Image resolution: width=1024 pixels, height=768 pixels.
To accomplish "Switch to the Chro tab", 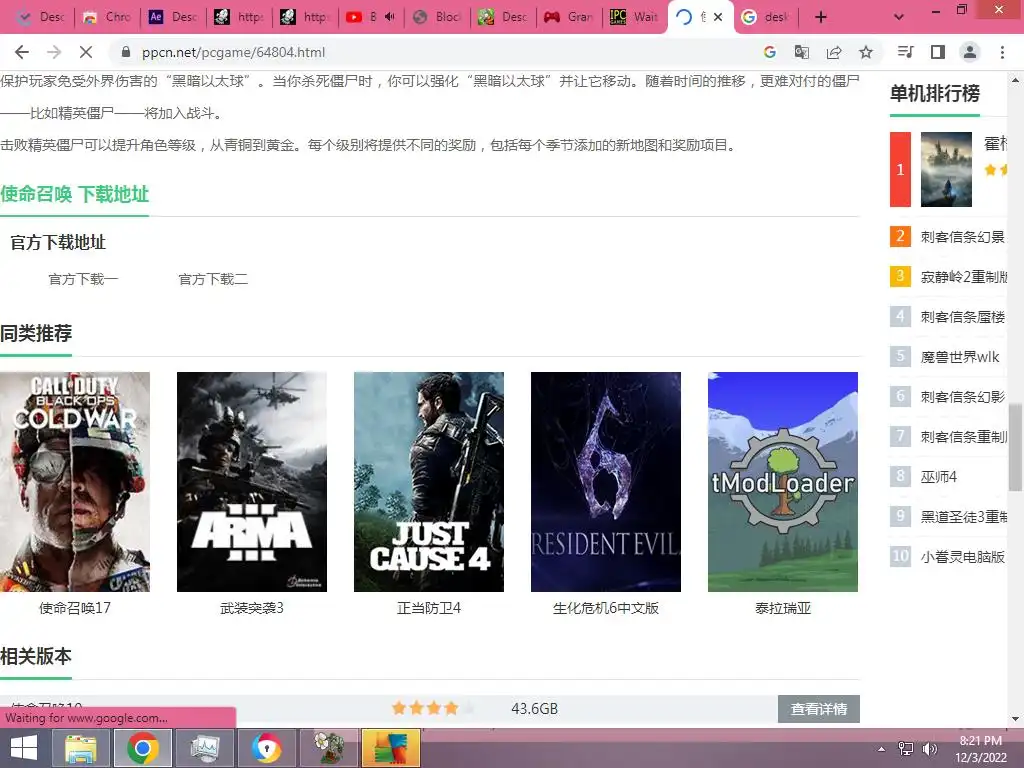I will 107,17.
